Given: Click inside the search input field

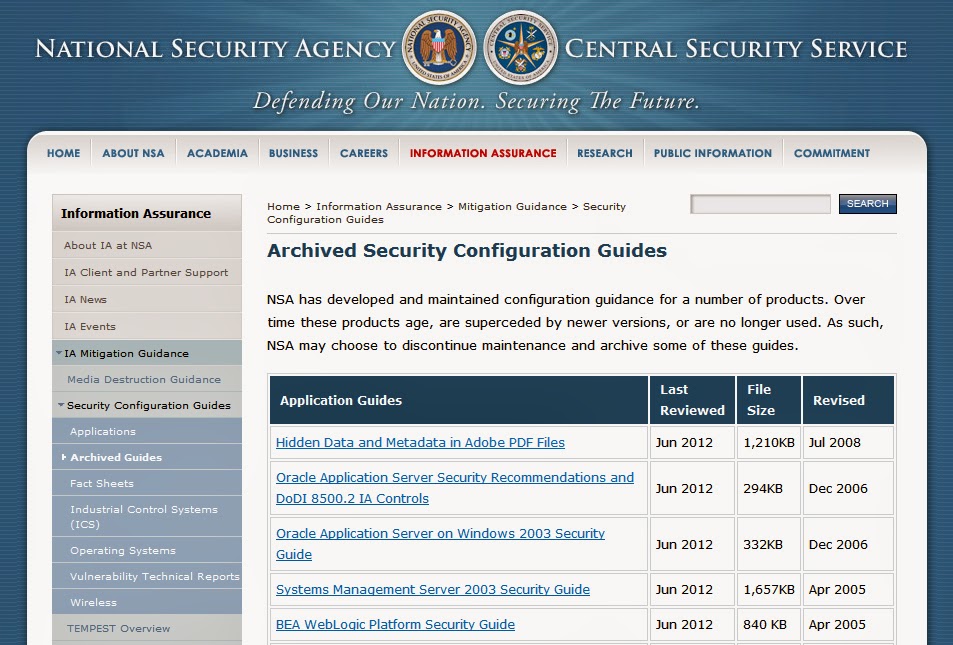Looking at the screenshot, I should 759,204.
